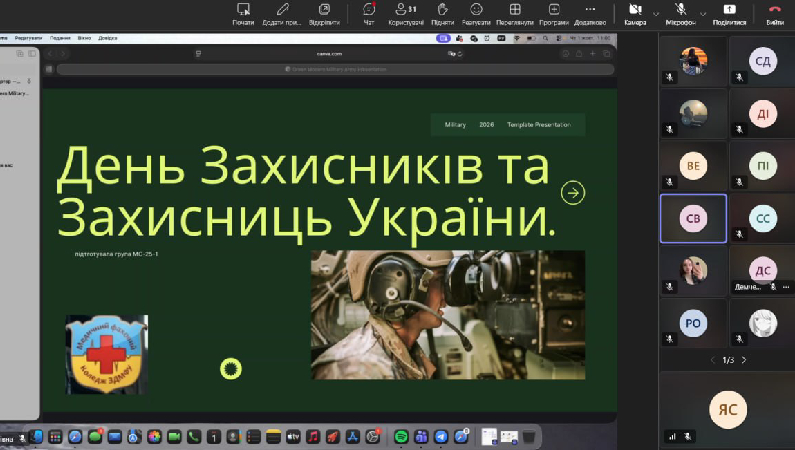This screenshot has height=450, width=795.
Task: Open the Редагувати menu in shared menu bar
Action: tap(28, 38)
